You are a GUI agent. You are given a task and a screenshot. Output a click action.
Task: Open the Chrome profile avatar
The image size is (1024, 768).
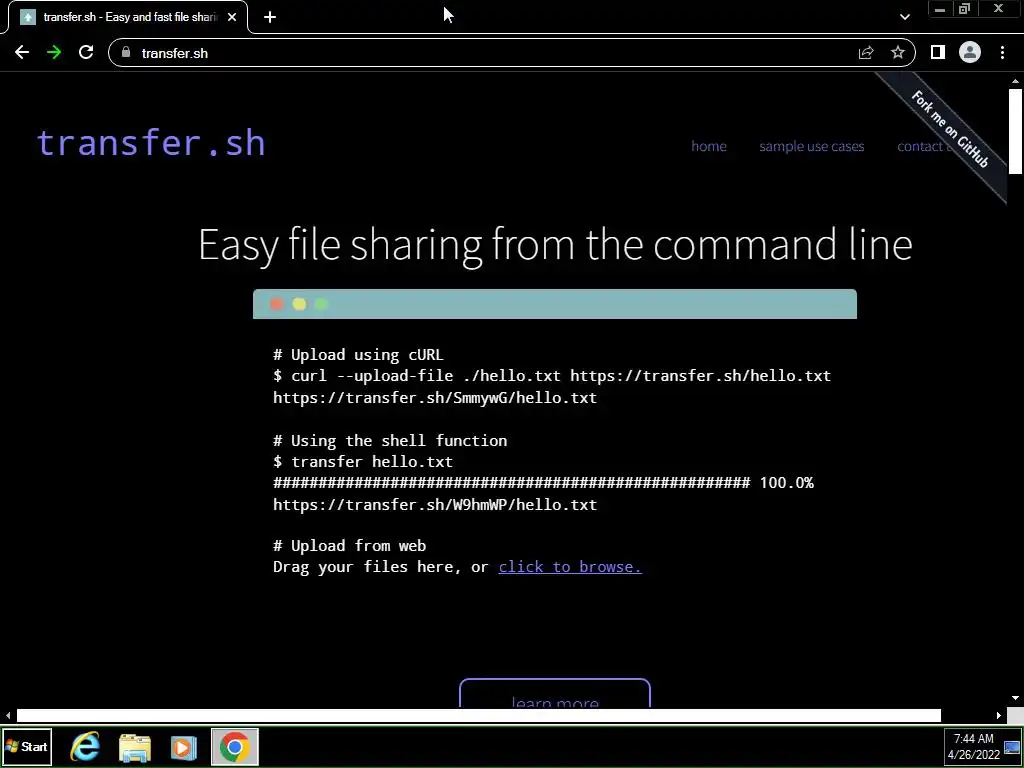[970, 53]
